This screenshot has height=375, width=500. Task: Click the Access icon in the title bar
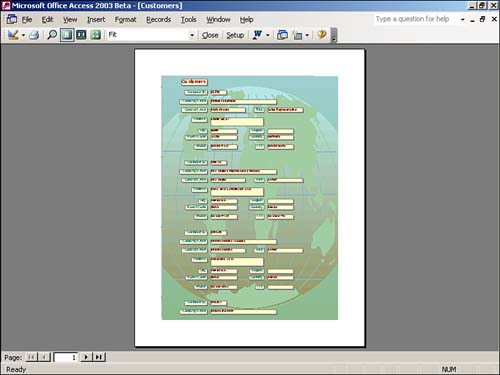click(6, 5)
